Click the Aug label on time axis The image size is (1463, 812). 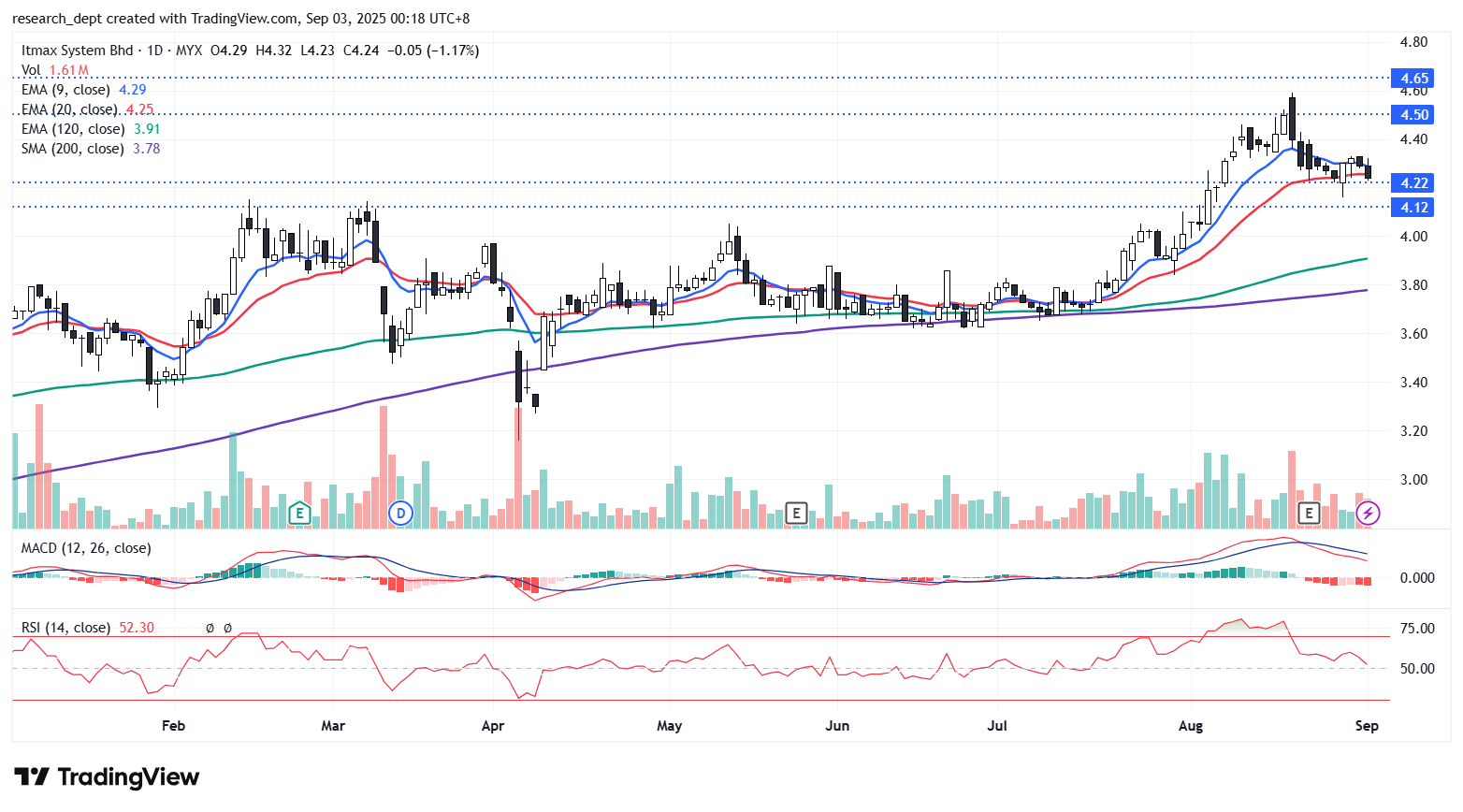(1191, 726)
